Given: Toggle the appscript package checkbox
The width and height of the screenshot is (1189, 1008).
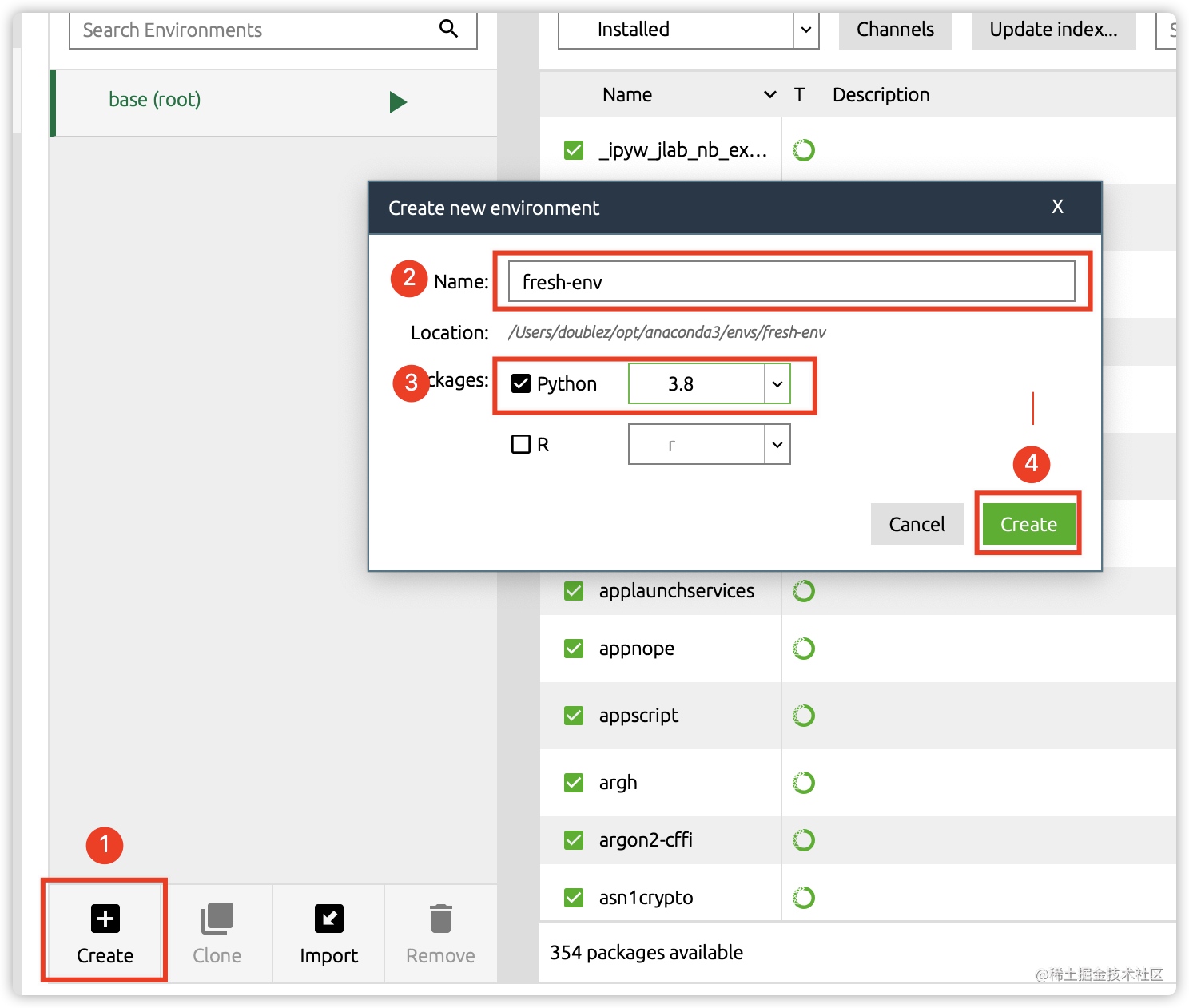Looking at the screenshot, I should (574, 716).
